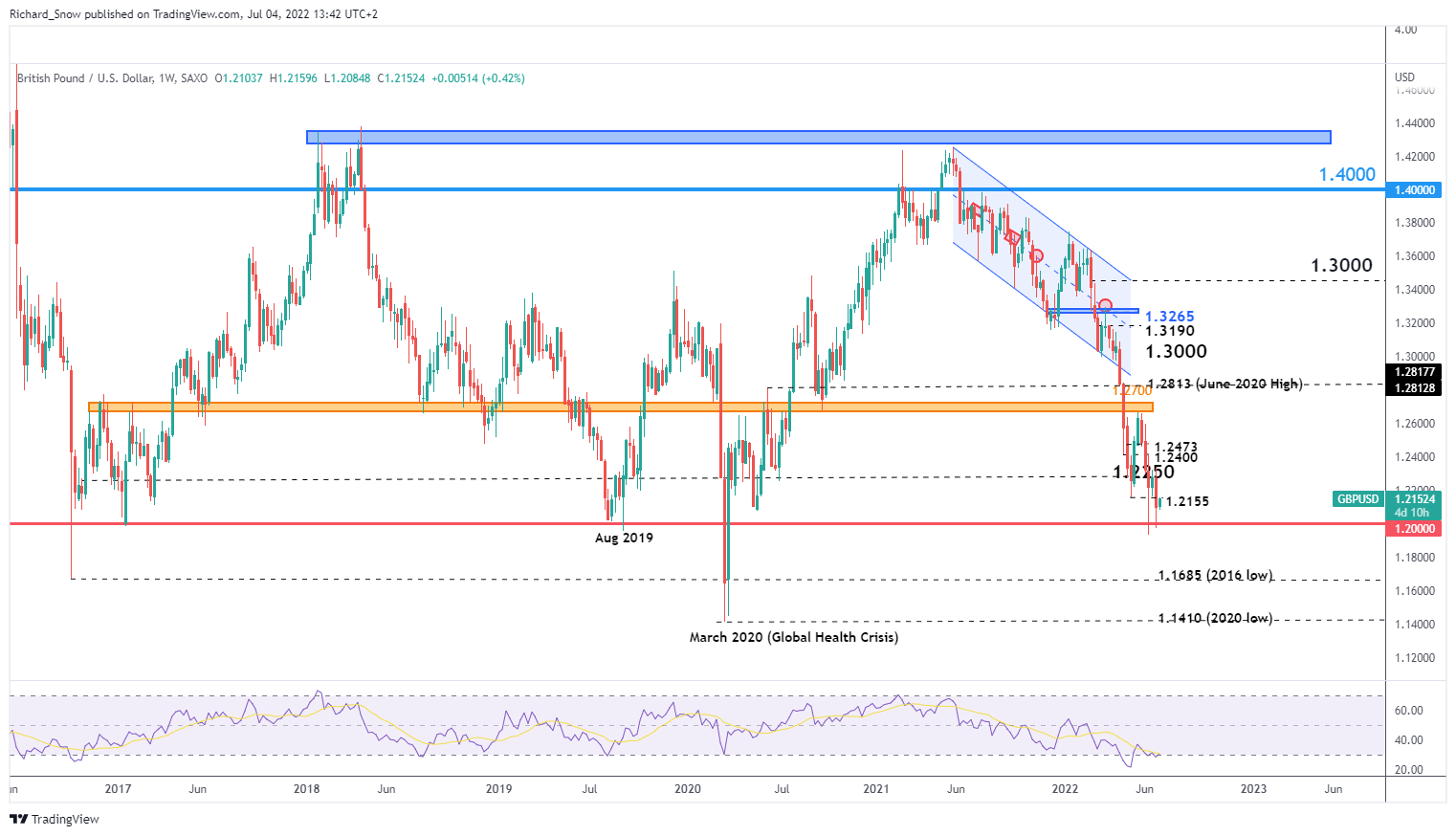Click the black 1.28128 price axis label
Image resolution: width=1456 pixels, height=836 pixels.
[x=1413, y=387]
